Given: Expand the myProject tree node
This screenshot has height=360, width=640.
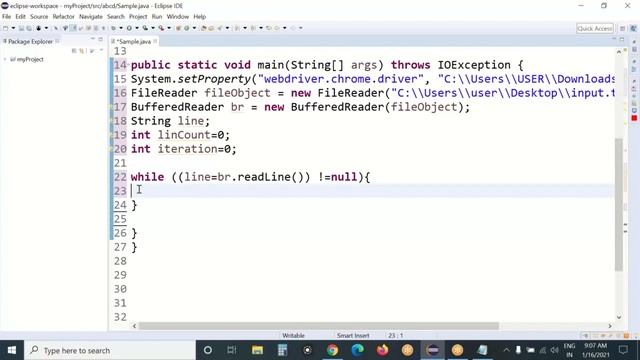Looking at the screenshot, I should click(5, 59).
